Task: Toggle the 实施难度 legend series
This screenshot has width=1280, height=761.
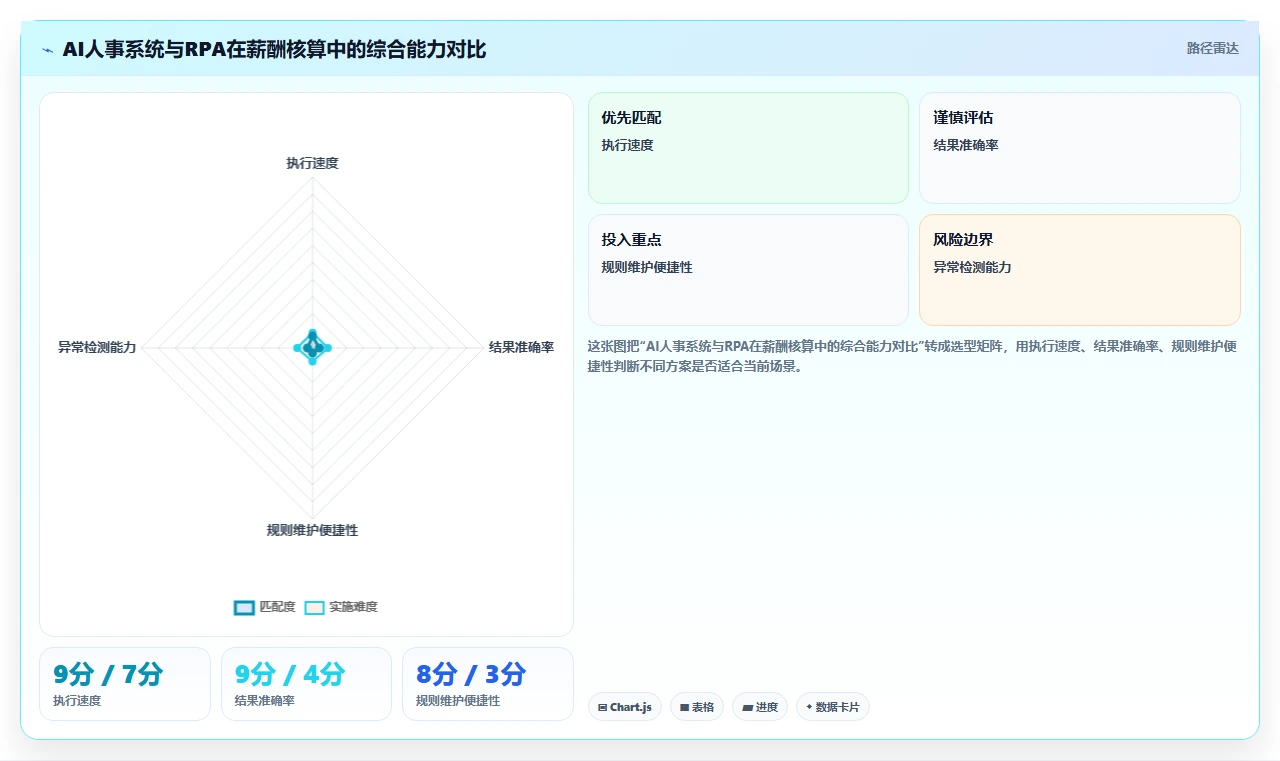Action: pyautogui.click(x=341, y=607)
